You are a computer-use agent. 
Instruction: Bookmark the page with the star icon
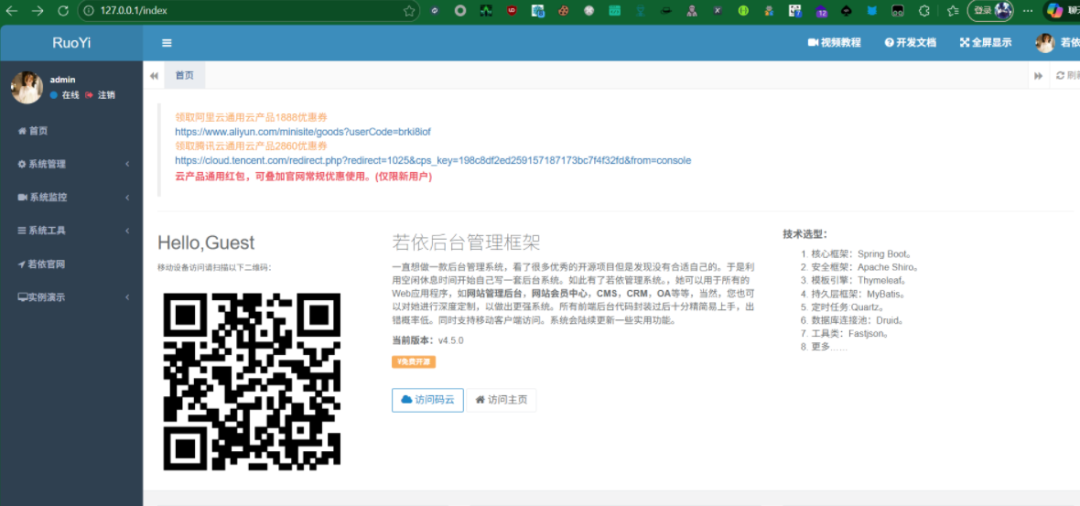(x=408, y=11)
